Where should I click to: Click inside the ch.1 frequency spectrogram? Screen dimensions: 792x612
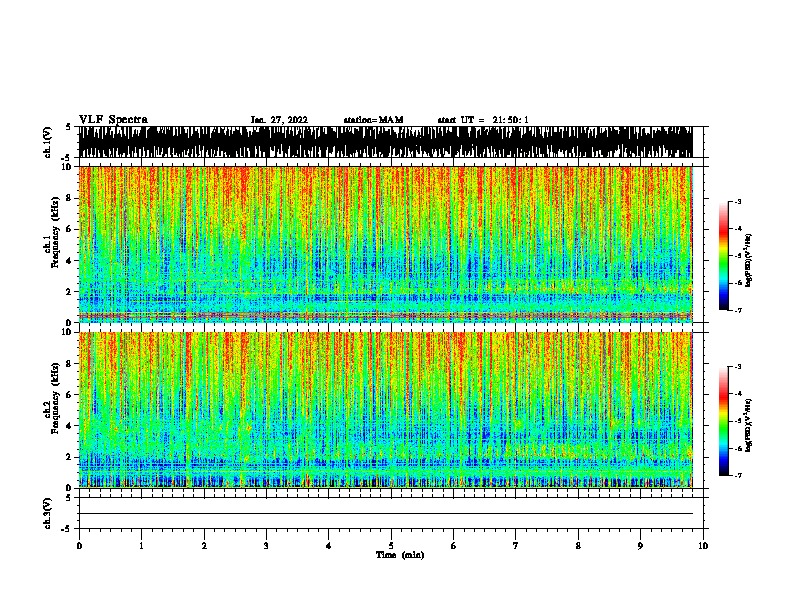tap(385, 244)
